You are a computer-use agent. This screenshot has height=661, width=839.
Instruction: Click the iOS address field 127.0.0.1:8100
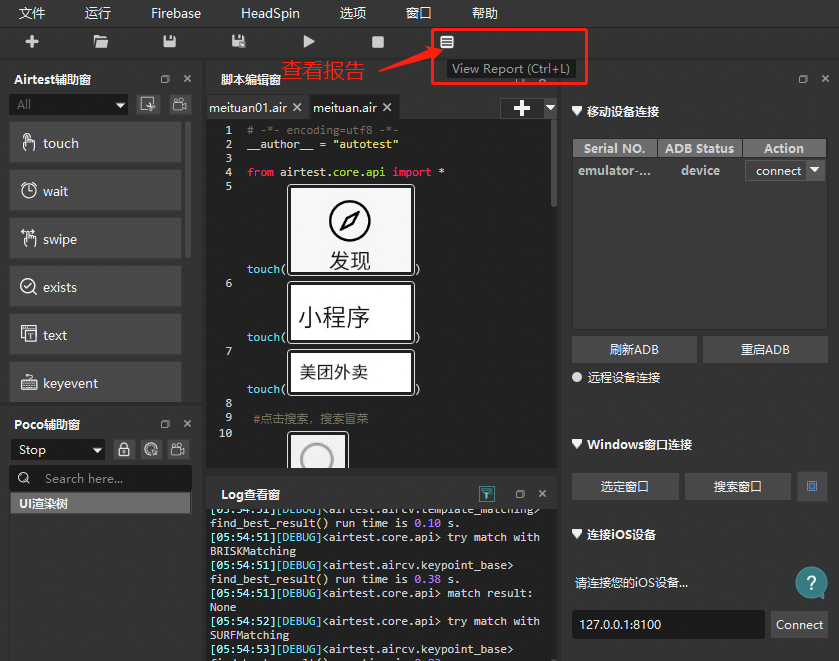click(668, 625)
